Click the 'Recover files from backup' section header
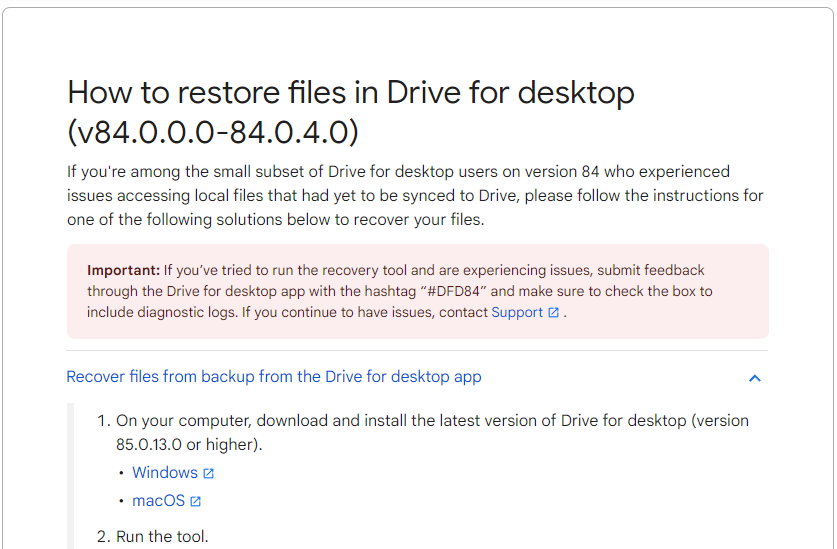The width and height of the screenshot is (837, 549). [x=273, y=377]
